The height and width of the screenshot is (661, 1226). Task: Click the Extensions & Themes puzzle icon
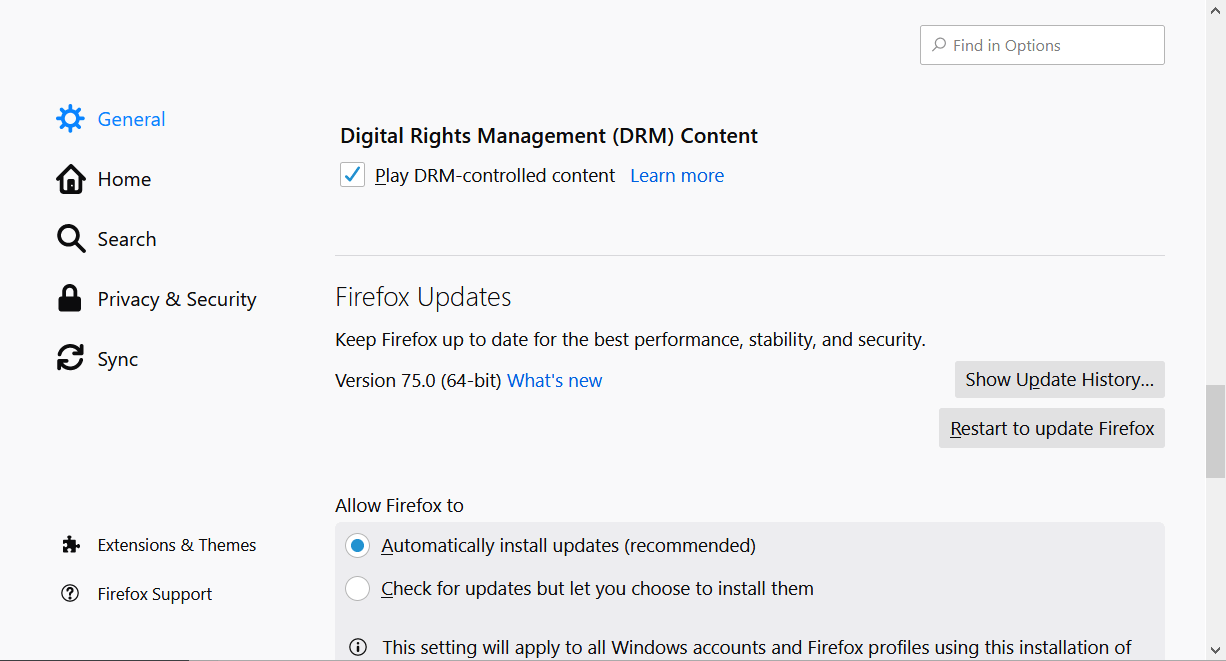70,545
